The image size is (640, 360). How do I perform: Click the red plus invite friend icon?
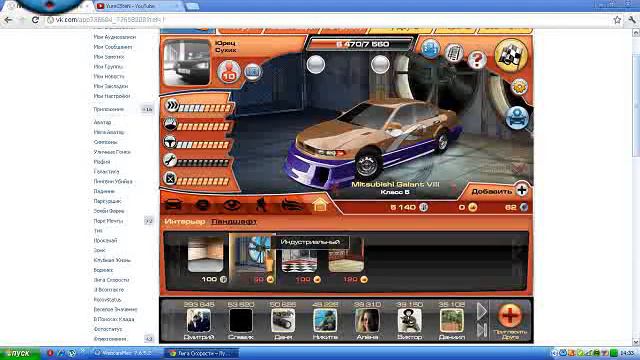click(x=509, y=315)
